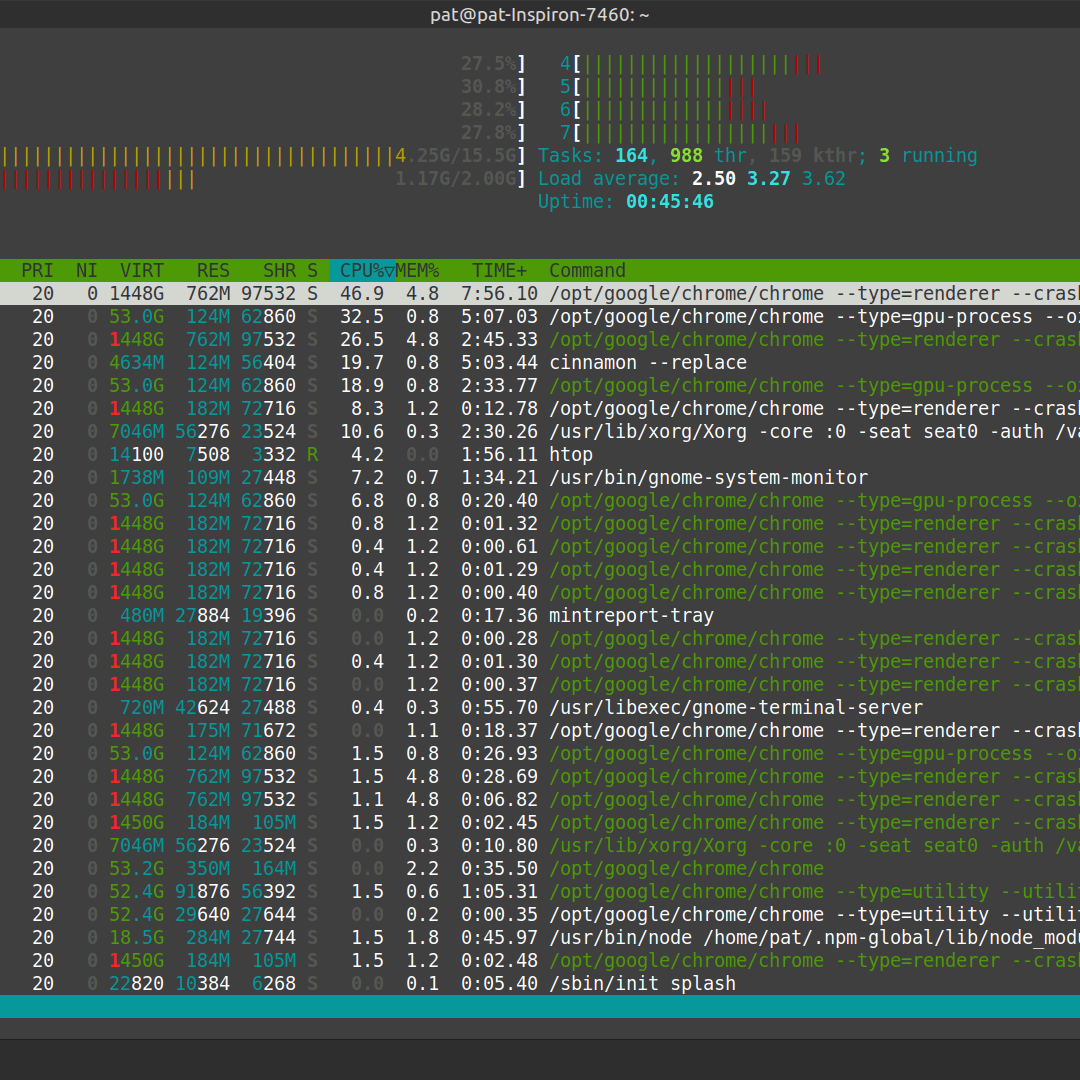This screenshot has height=1080, width=1080.
Task: Sort by MEM% column header
Action: (417, 271)
